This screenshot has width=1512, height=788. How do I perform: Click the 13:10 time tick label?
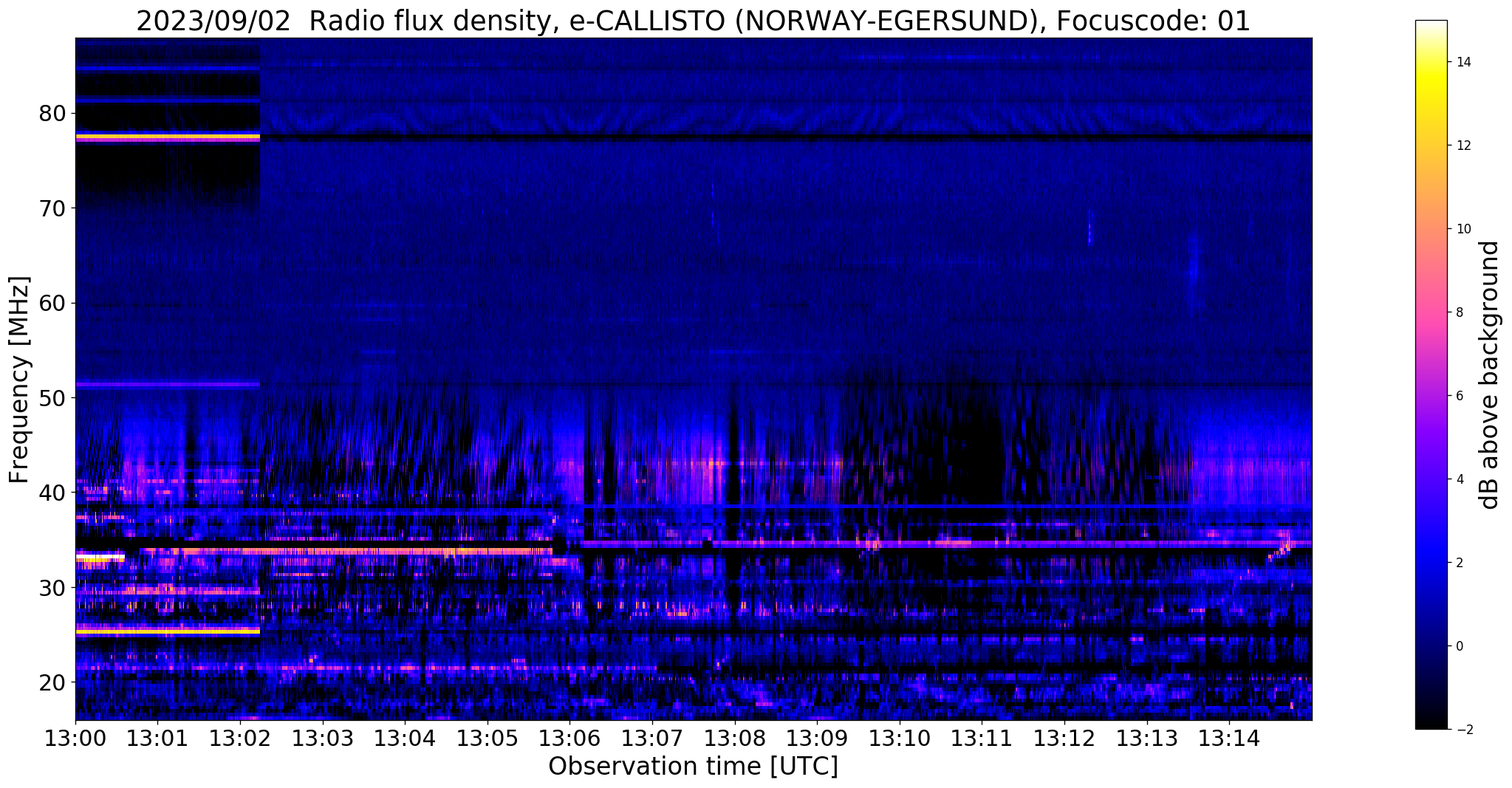click(x=900, y=739)
